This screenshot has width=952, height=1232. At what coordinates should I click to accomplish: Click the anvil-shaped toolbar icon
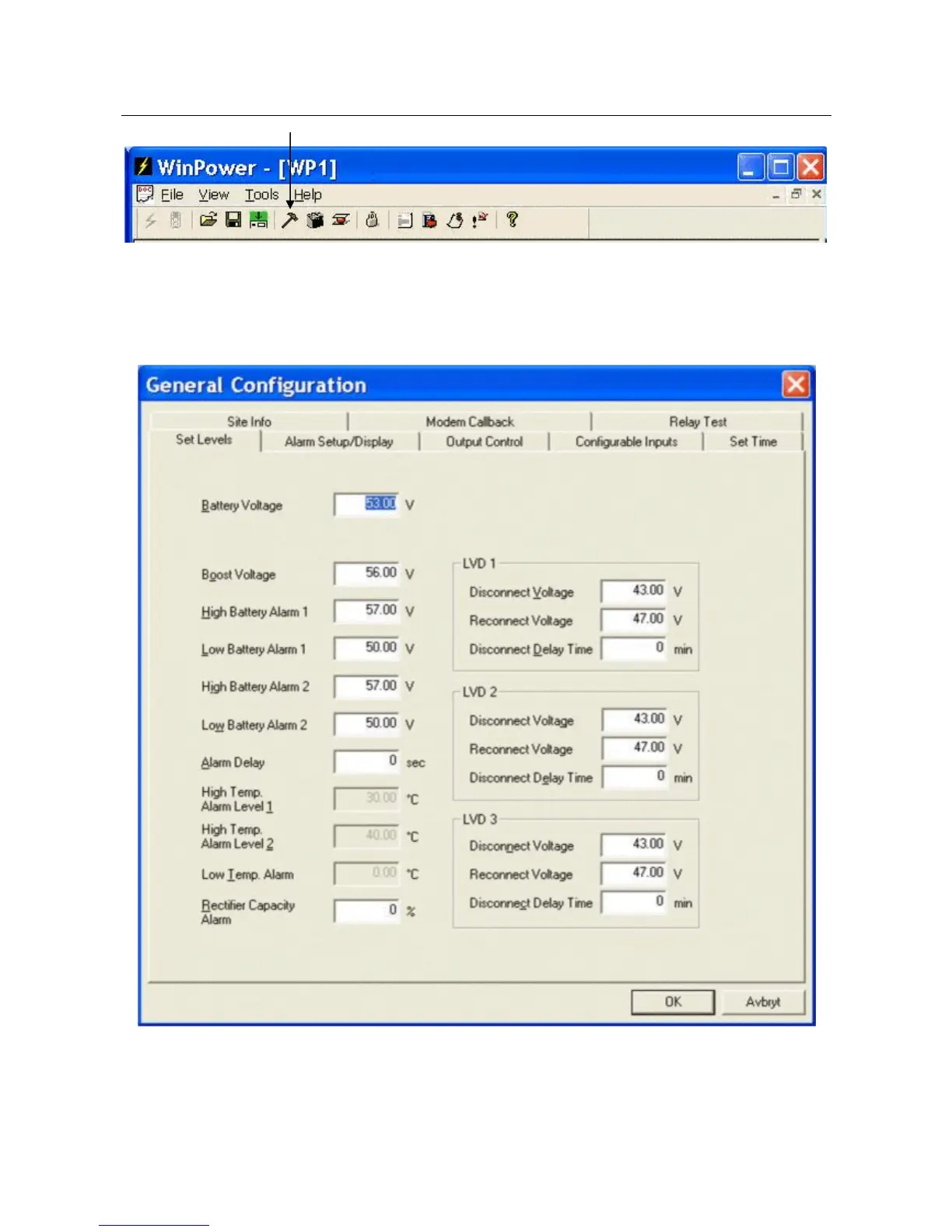[x=341, y=220]
